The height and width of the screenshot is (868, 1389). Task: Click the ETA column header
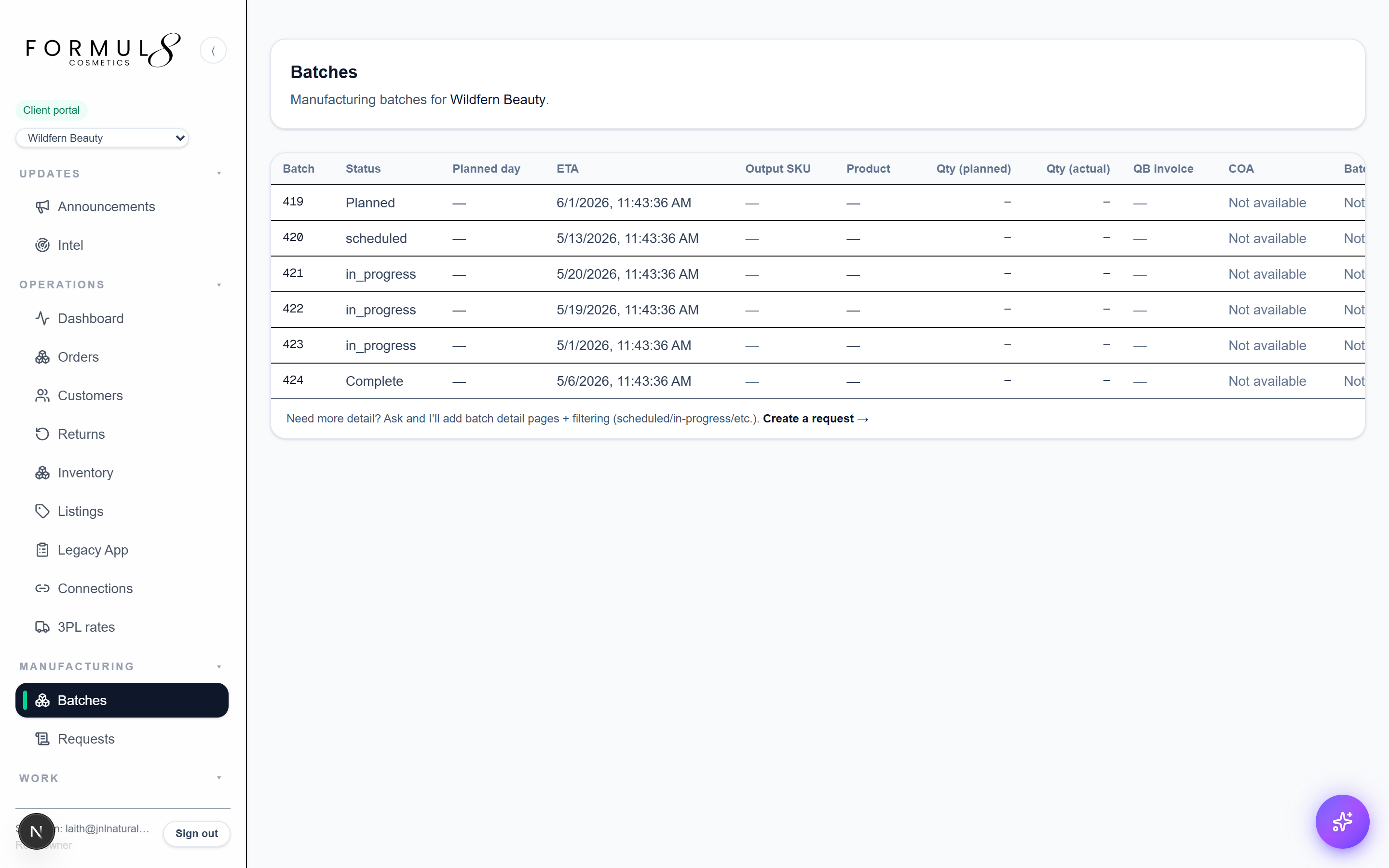click(x=567, y=169)
